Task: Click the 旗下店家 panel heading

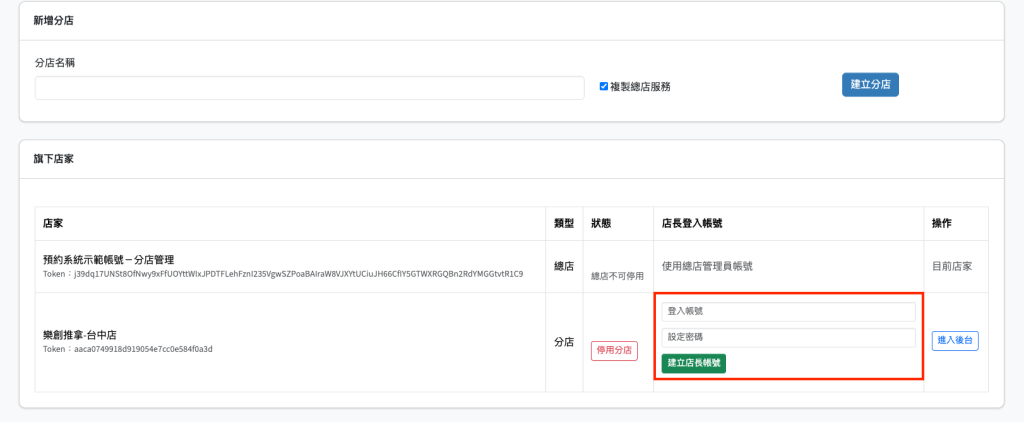Action: tap(54, 159)
